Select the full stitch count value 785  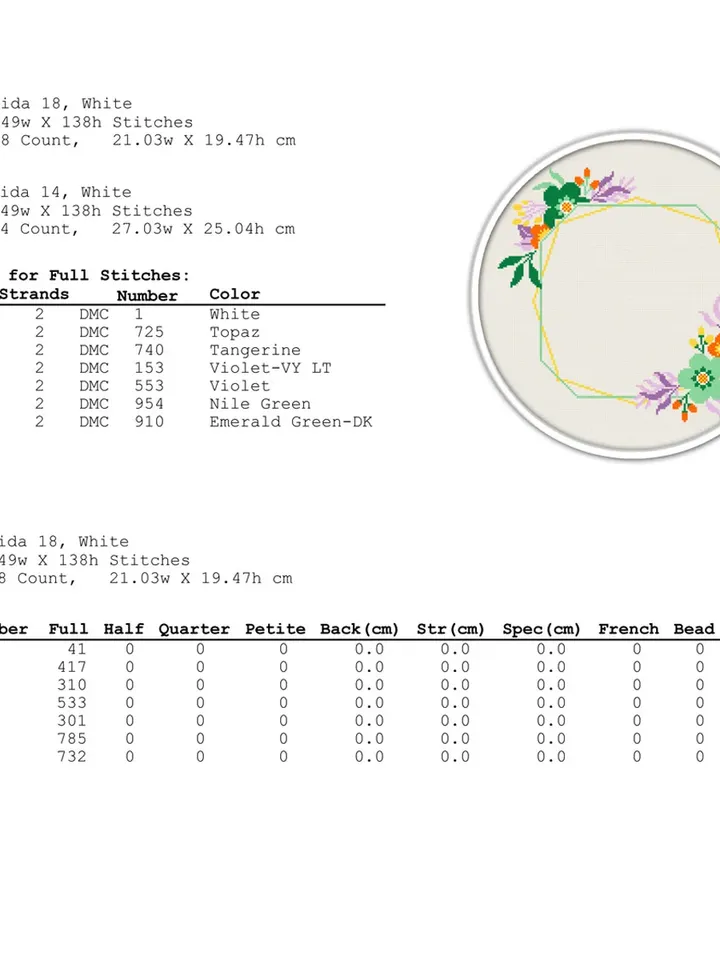72,739
